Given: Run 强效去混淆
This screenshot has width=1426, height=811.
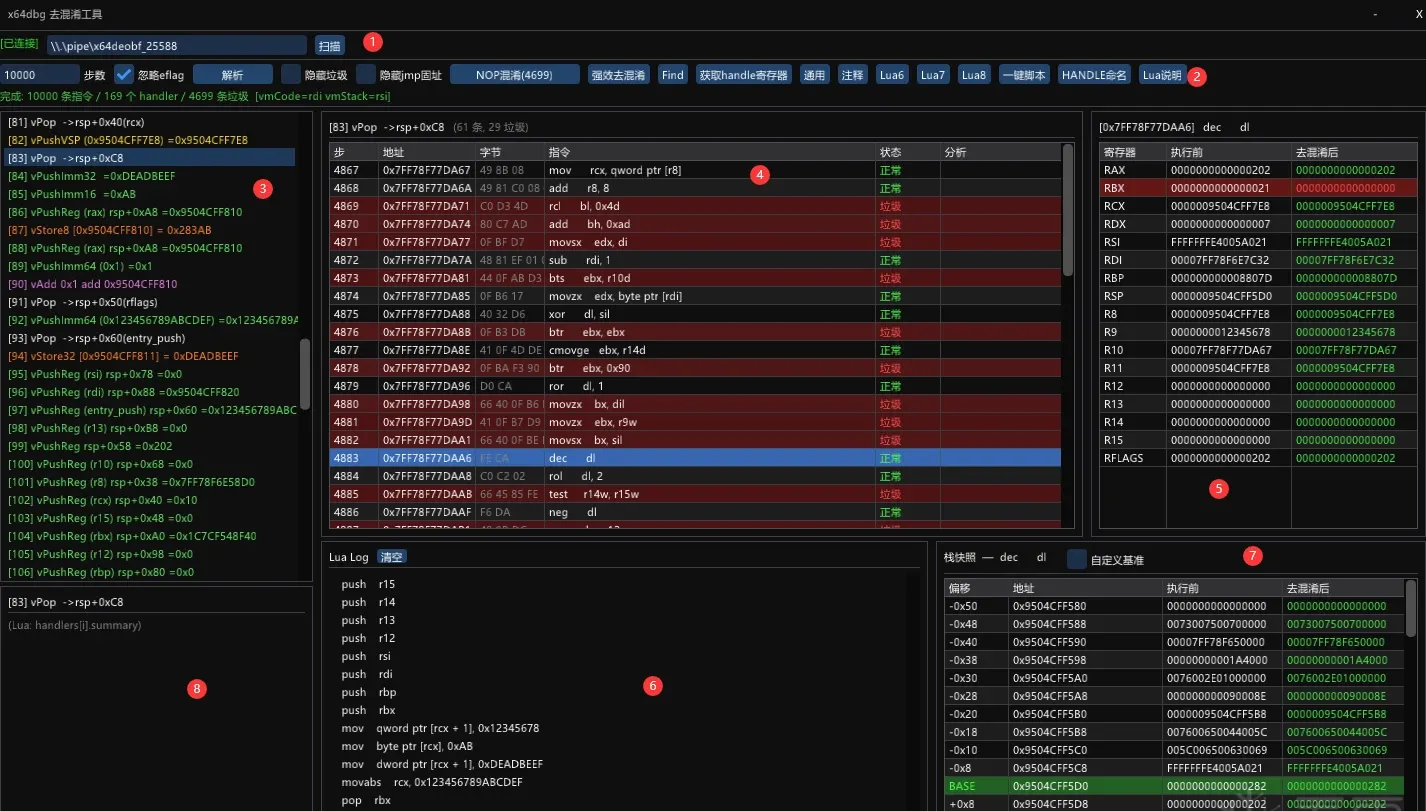Looking at the screenshot, I should pos(619,74).
